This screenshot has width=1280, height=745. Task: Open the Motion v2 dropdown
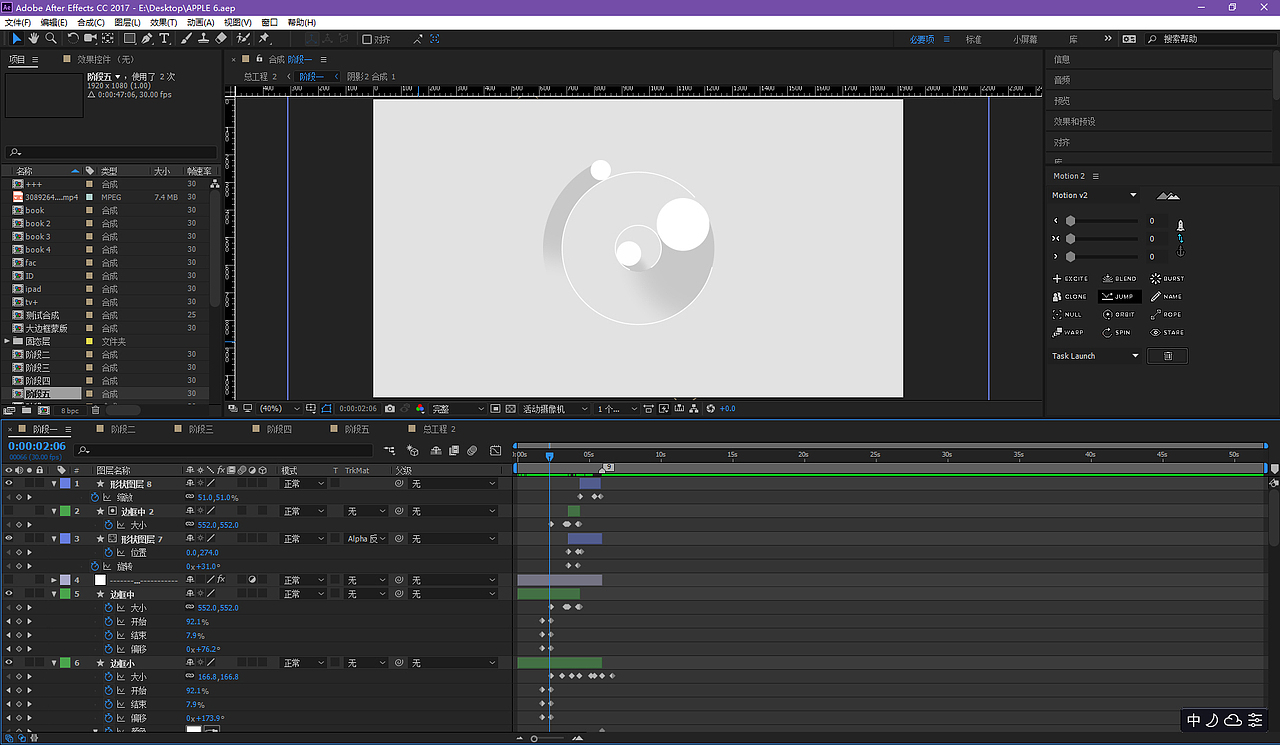[x=1133, y=195]
